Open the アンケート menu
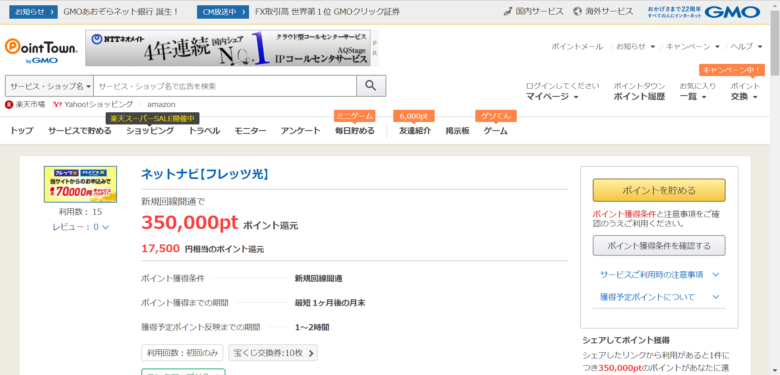 tap(300, 131)
